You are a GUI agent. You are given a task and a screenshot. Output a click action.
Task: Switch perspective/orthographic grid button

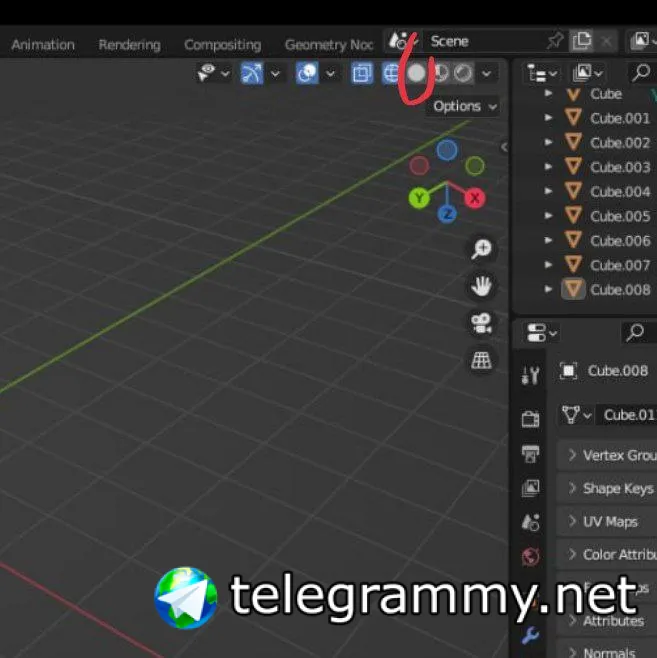[x=482, y=360]
